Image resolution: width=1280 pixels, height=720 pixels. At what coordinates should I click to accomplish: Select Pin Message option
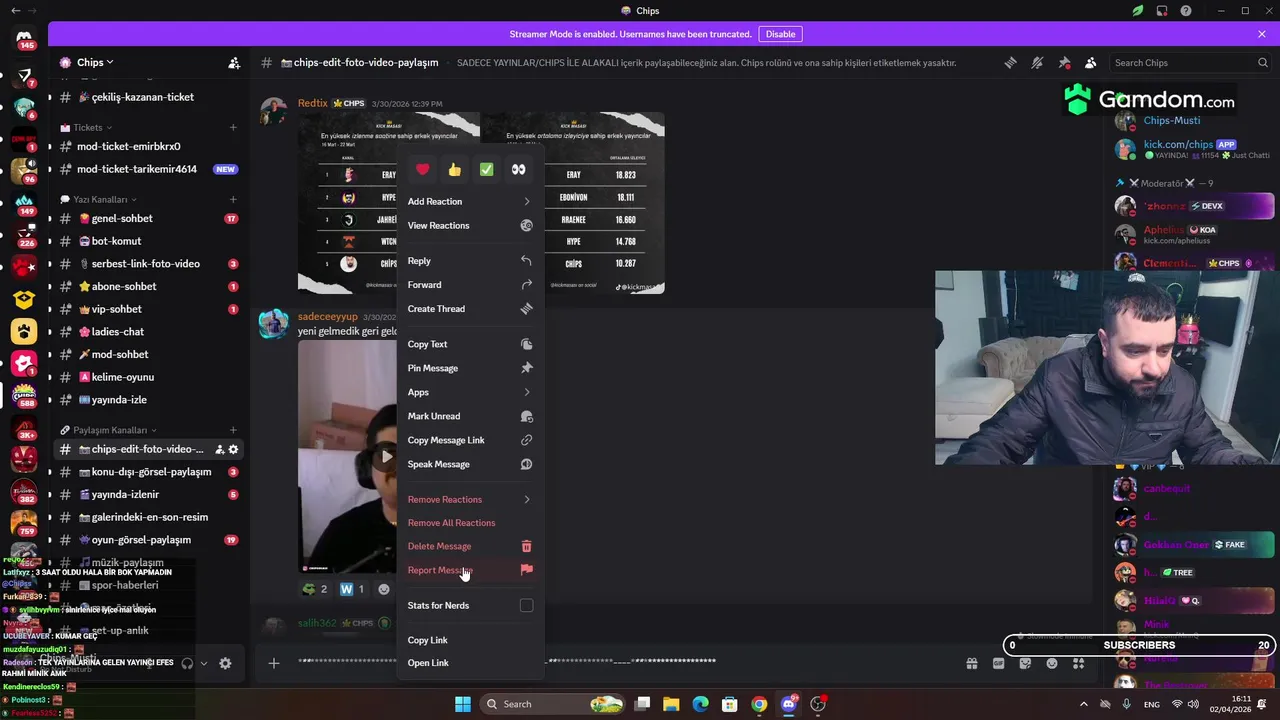coord(470,368)
